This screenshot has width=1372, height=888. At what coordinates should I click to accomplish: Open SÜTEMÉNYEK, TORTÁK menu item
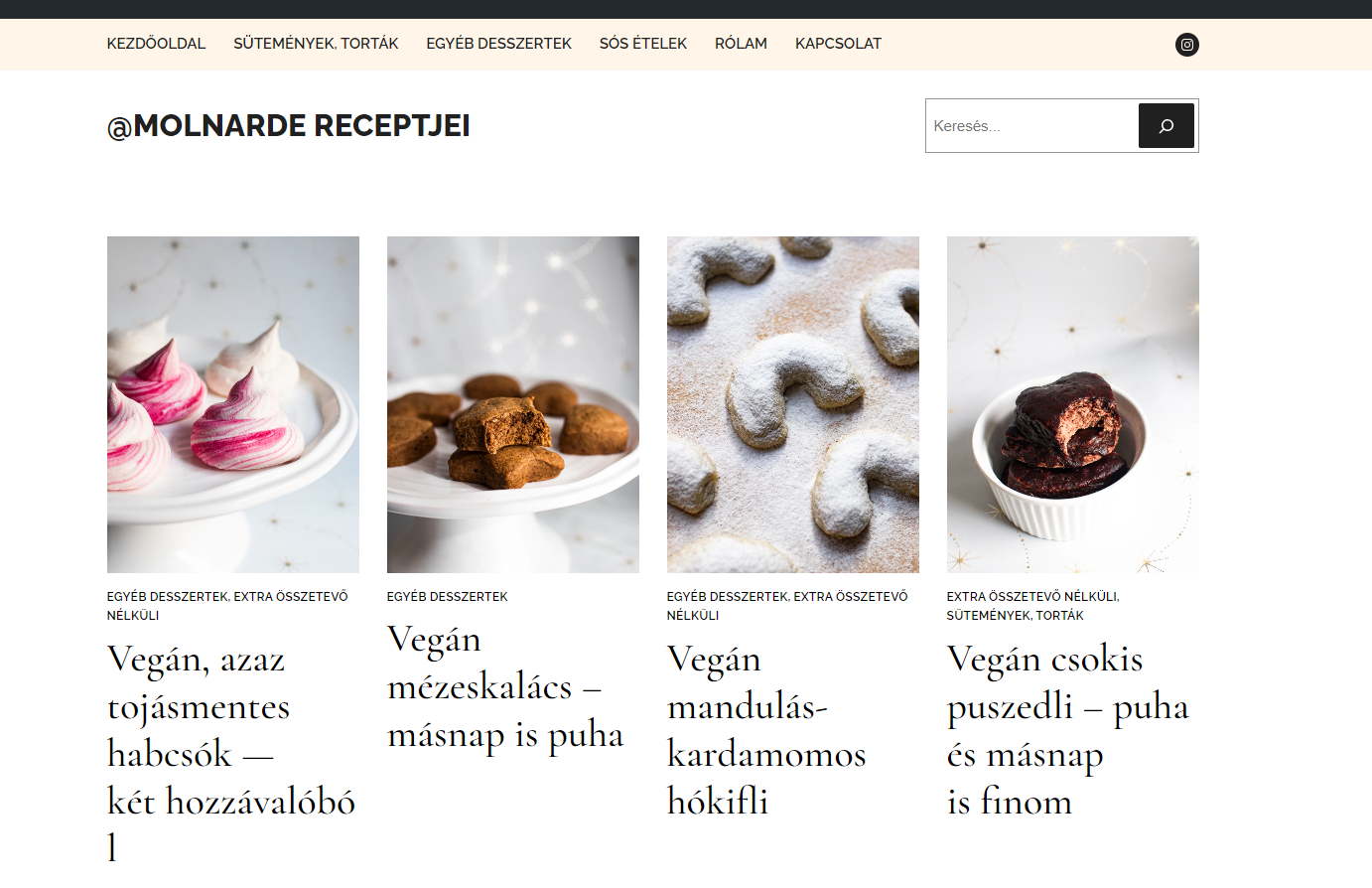pos(316,44)
